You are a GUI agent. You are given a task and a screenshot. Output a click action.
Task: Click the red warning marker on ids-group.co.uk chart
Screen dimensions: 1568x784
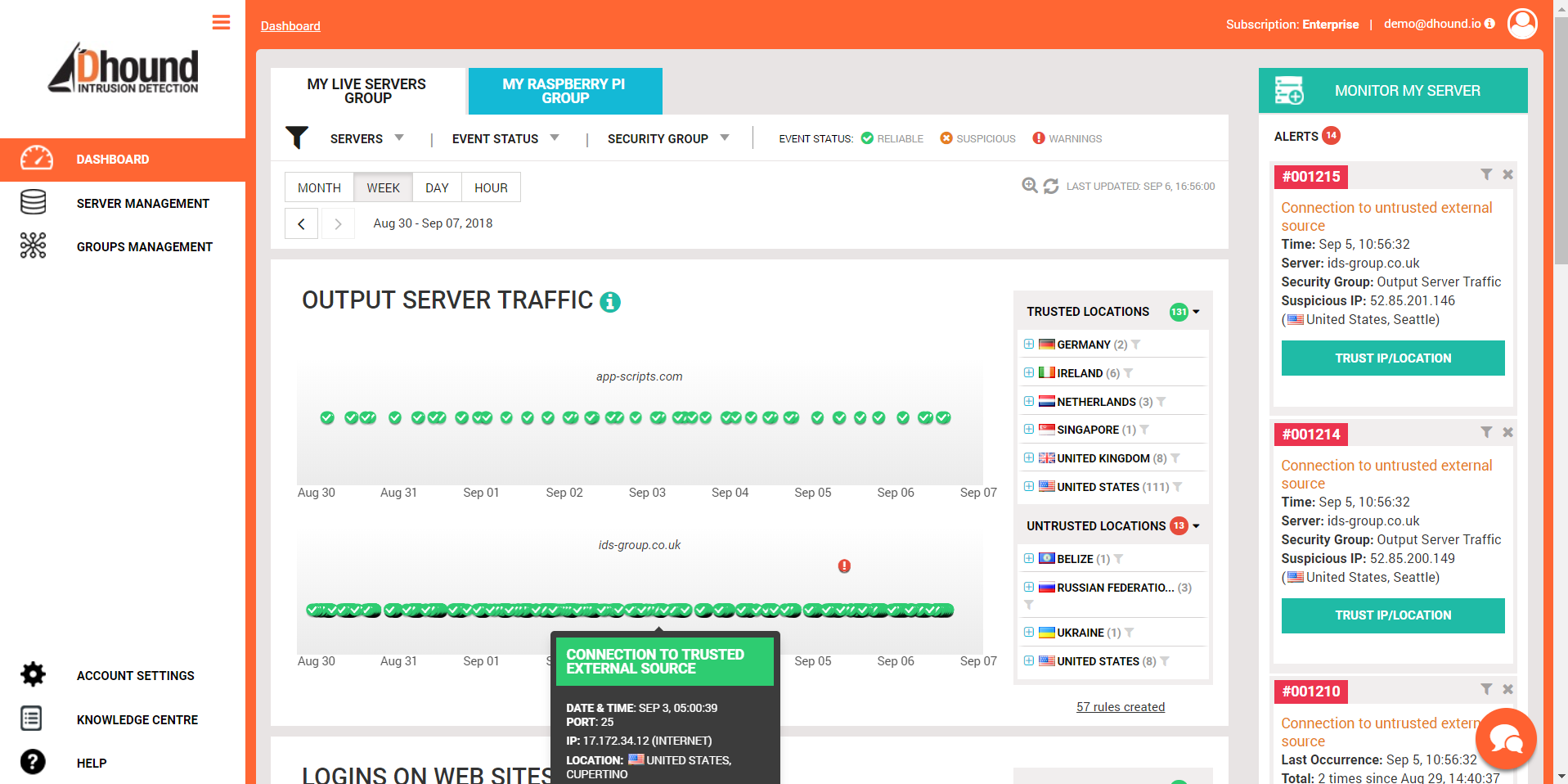[x=844, y=566]
